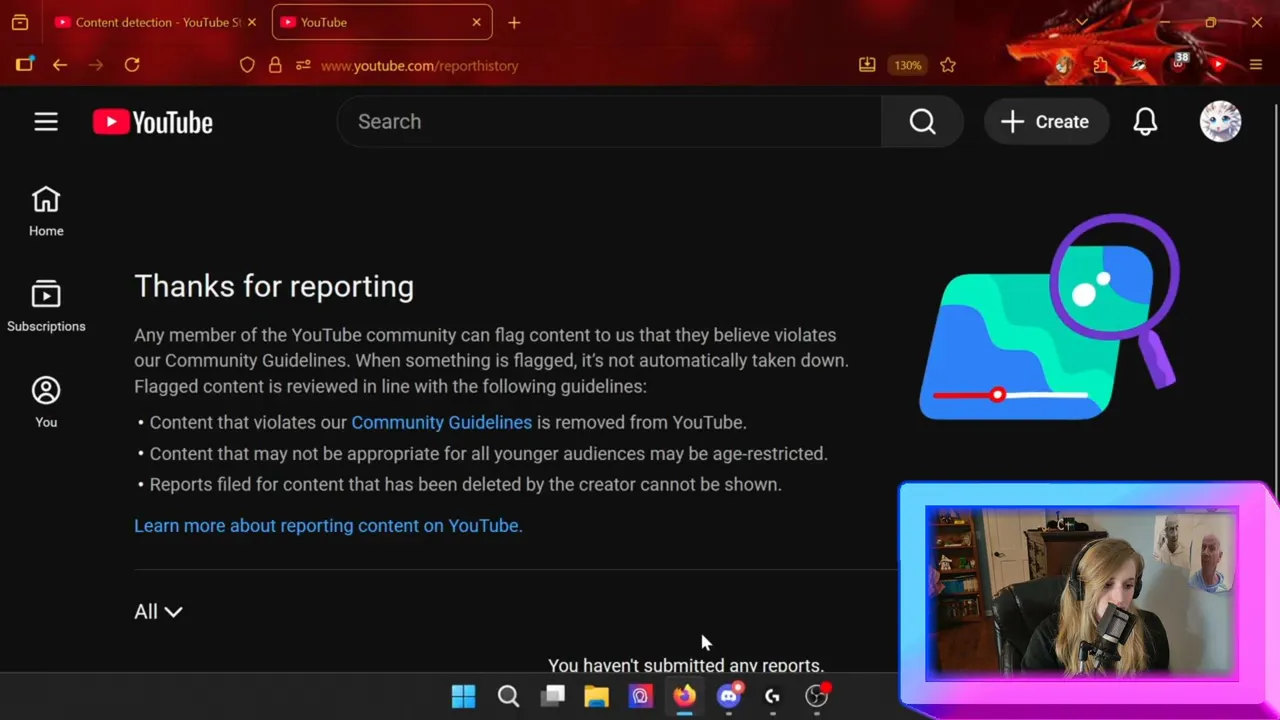
Task: Open Windows taskbar search
Action: [x=508, y=696]
